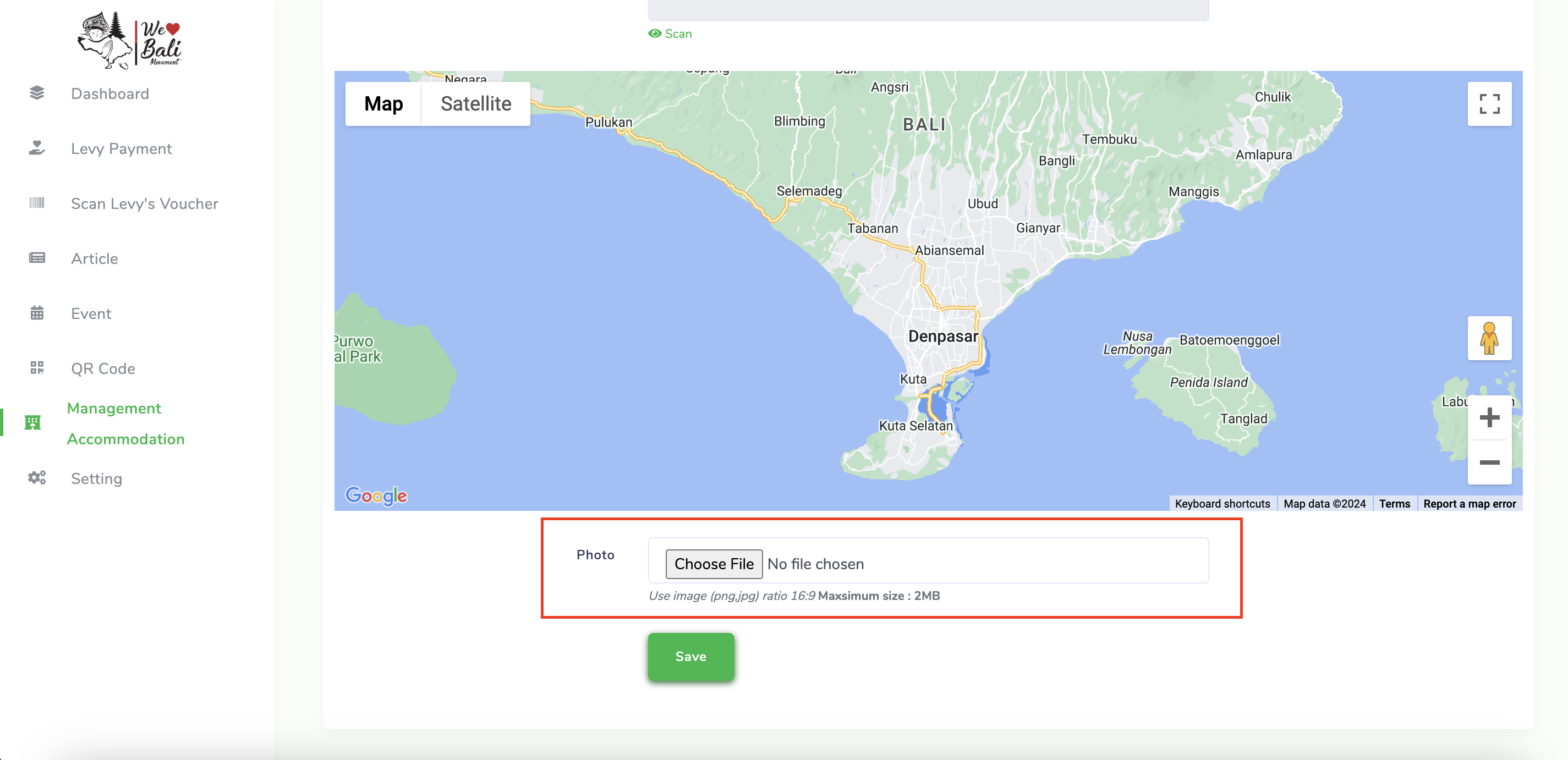Click the Levy Payment hand icon

pos(36,148)
